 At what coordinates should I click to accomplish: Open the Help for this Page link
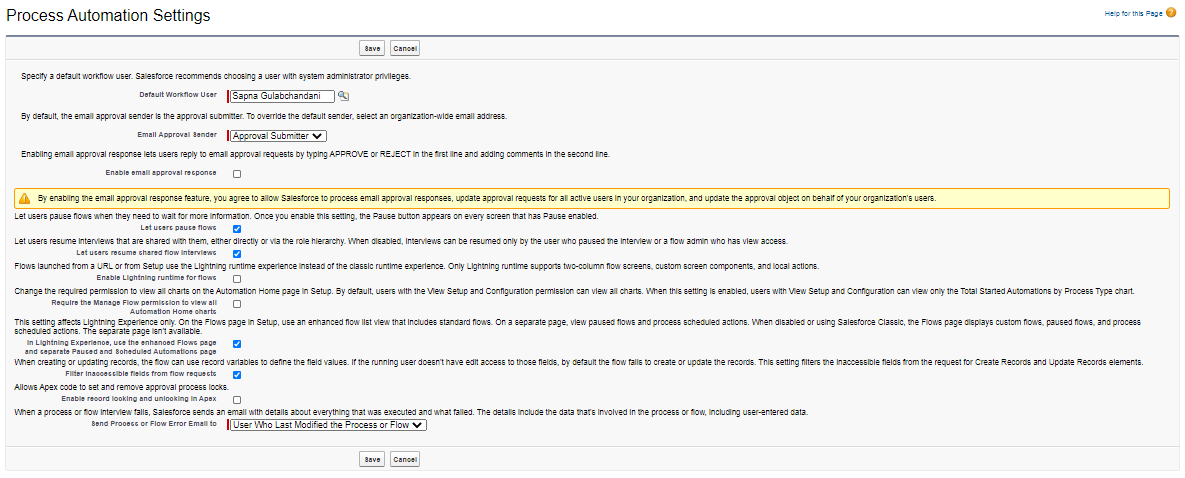[x=1132, y=12]
